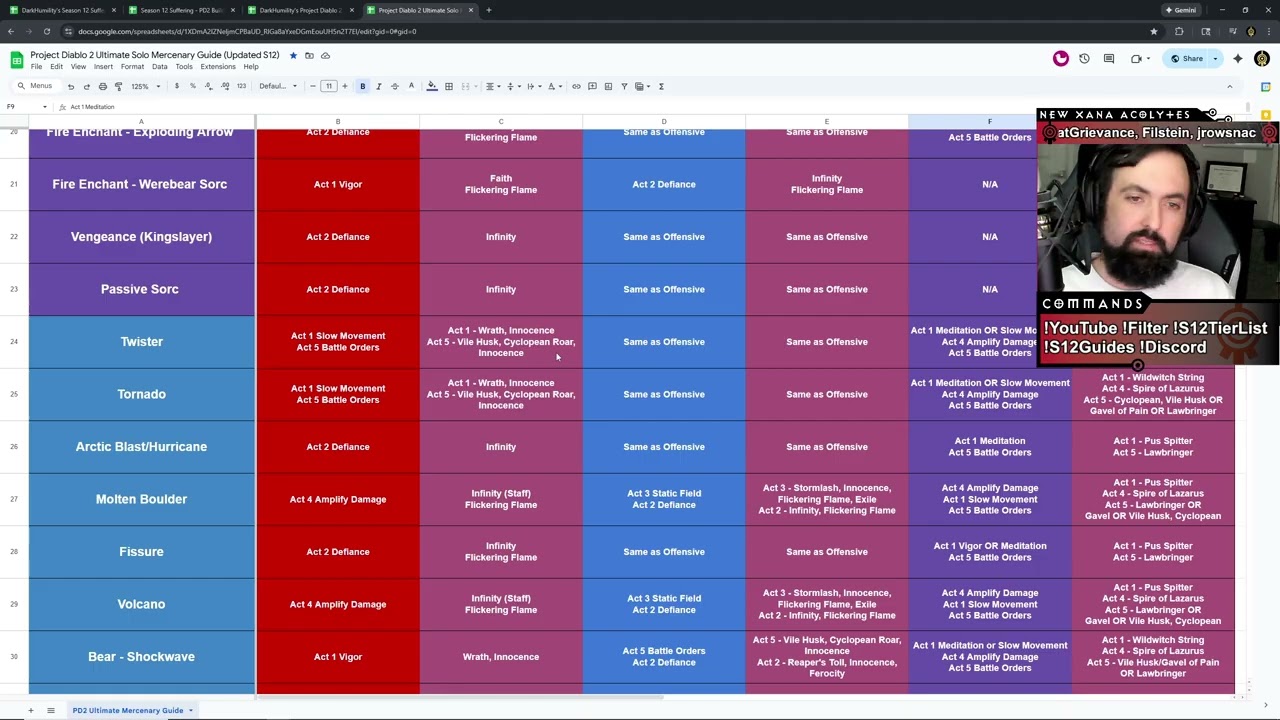Screen dimensions: 1280x720
Task: Switch to Season 12 Suffering PD2 browser tab
Action: click(180, 10)
